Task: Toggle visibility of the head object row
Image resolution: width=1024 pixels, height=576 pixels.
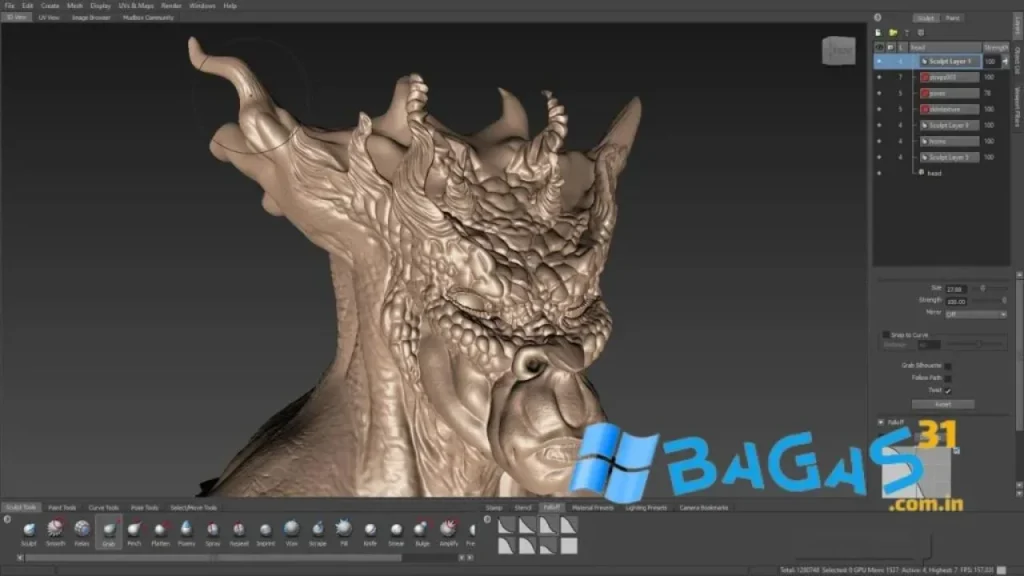Action: (x=879, y=173)
